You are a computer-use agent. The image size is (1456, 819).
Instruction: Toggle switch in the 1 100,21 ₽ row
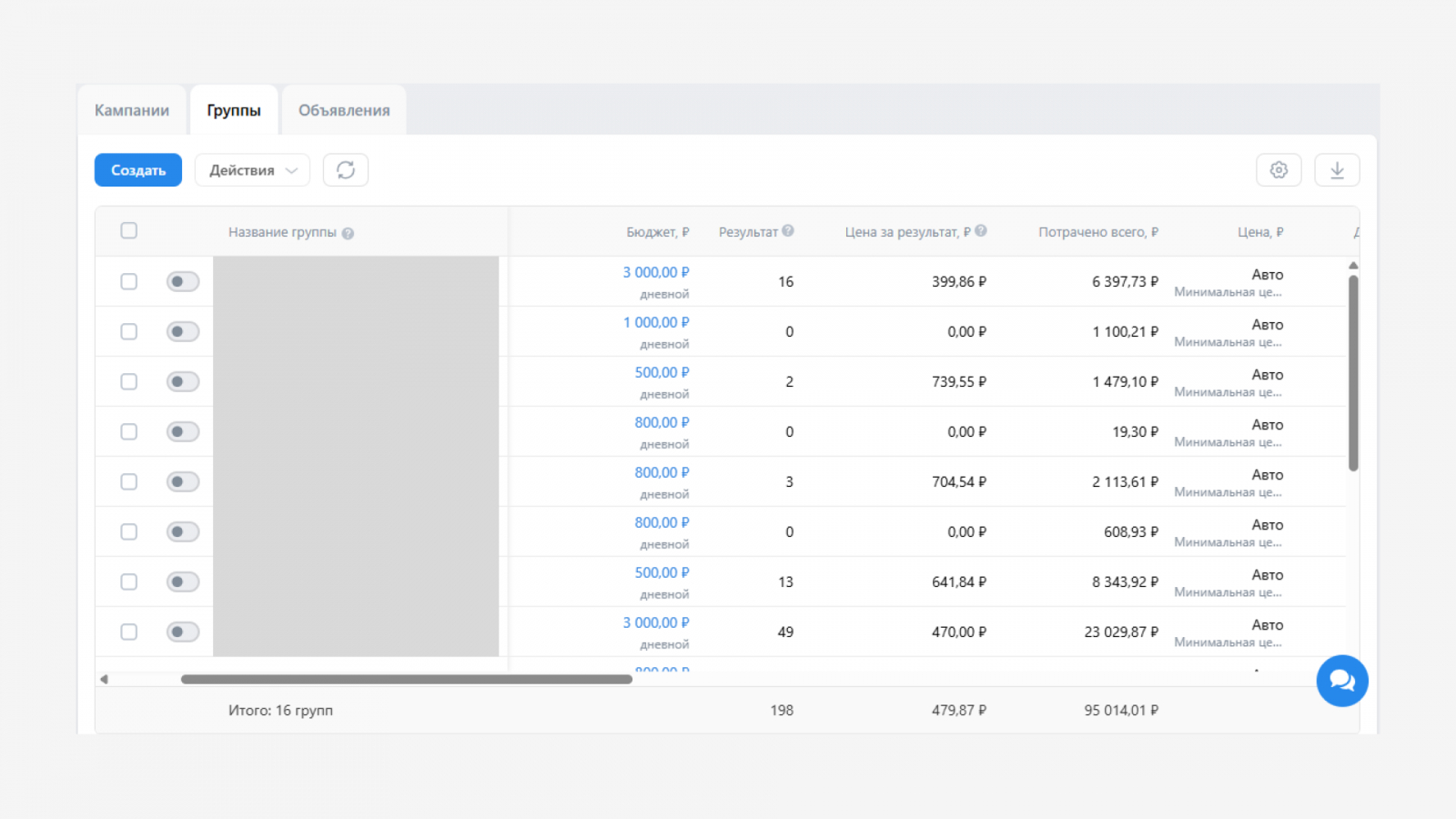click(x=183, y=332)
